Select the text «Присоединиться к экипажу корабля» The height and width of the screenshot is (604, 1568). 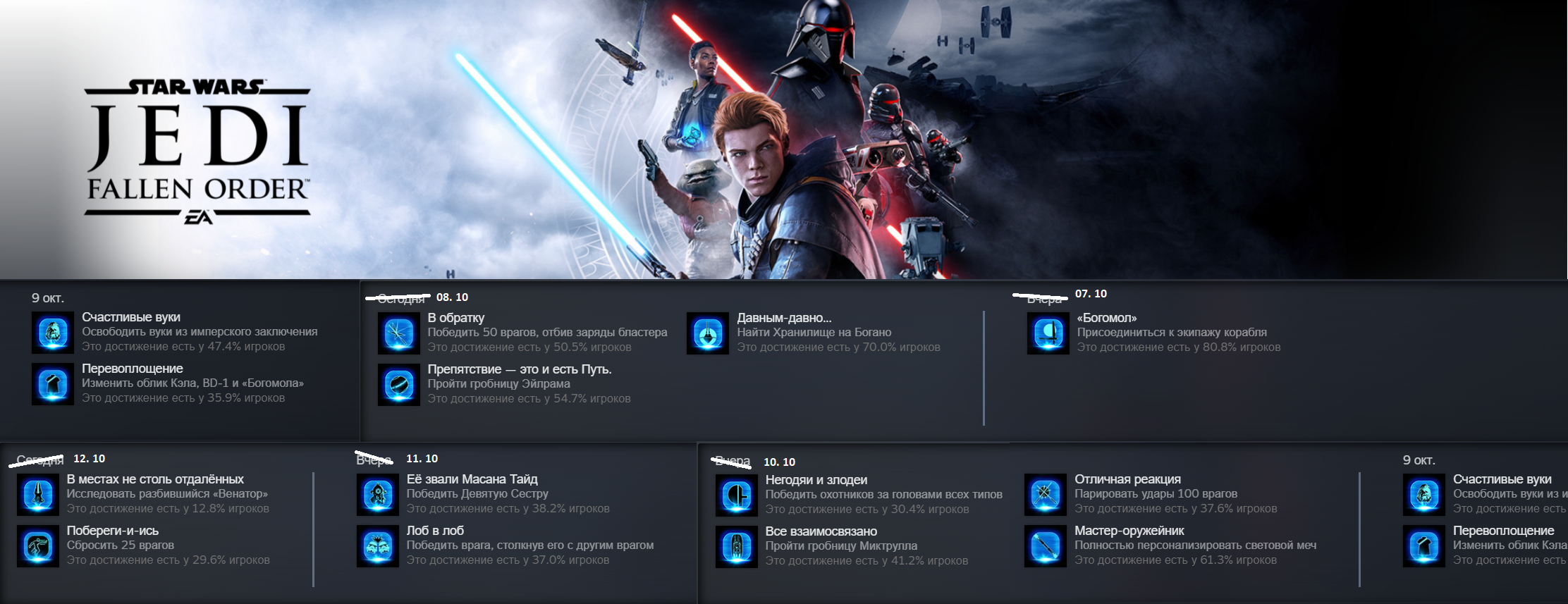1172,333
